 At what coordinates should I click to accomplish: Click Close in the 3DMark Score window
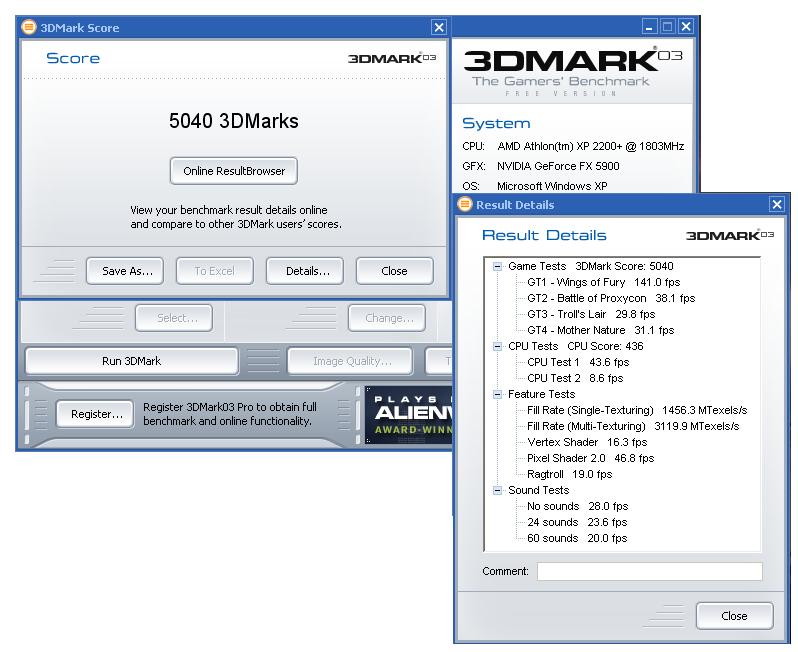pos(394,271)
